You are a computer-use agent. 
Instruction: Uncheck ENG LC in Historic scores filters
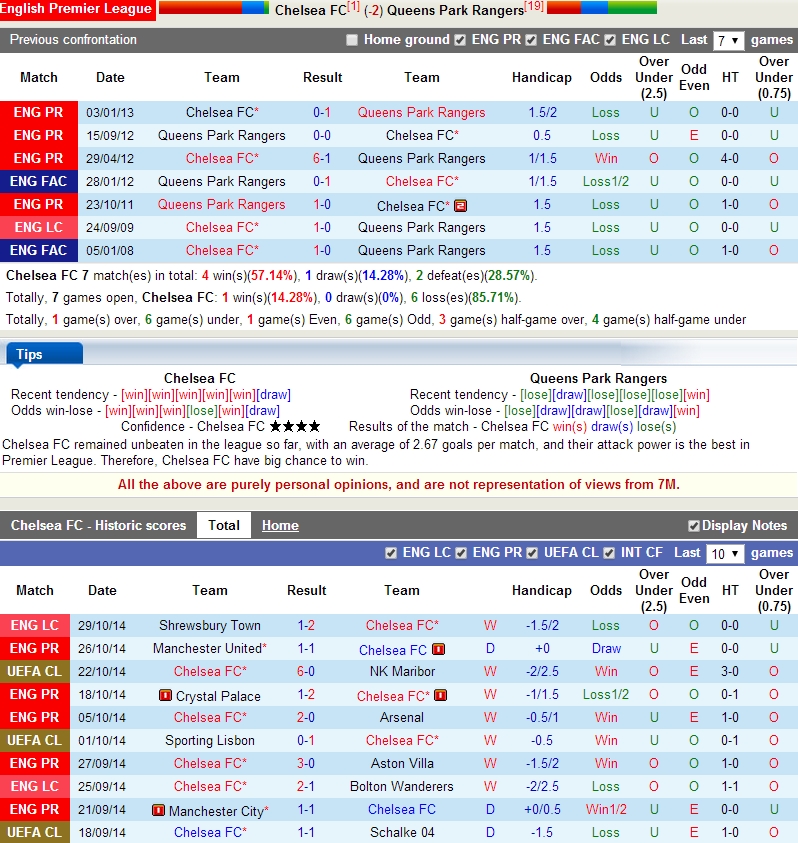coord(391,553)
